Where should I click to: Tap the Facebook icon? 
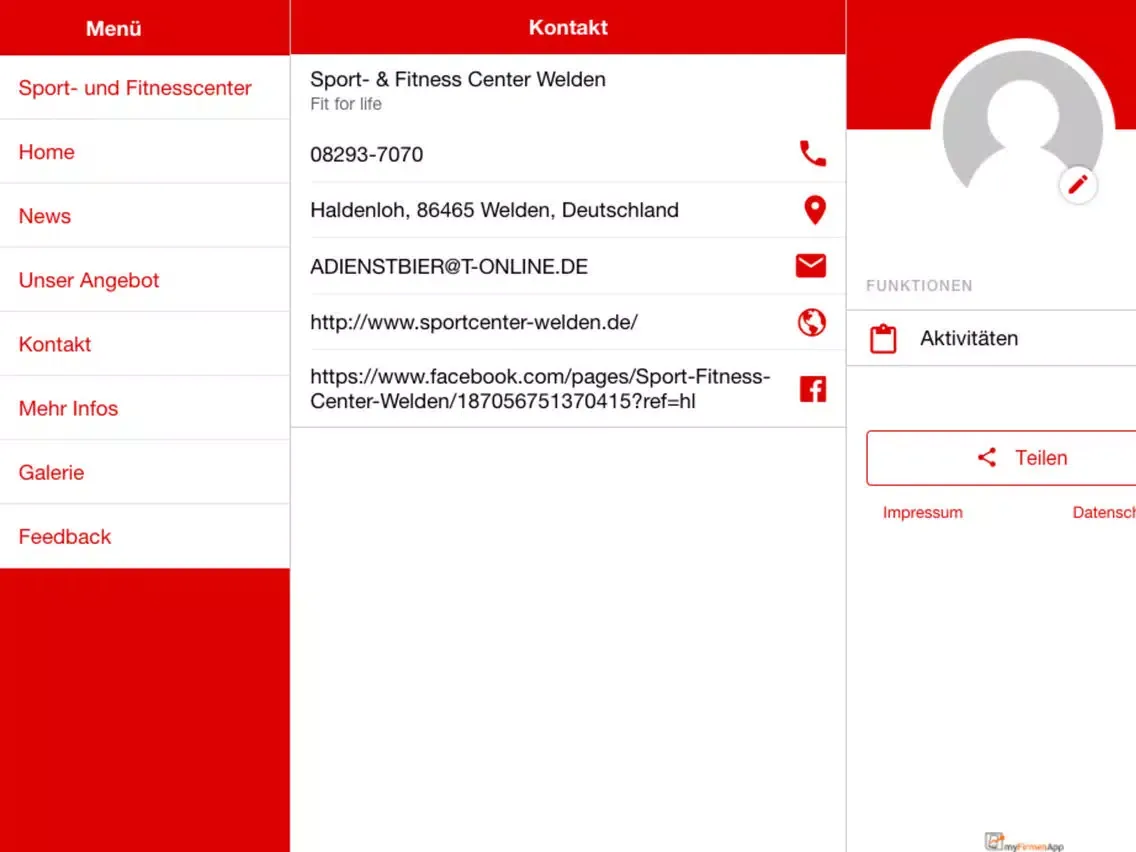pos(813,389)
